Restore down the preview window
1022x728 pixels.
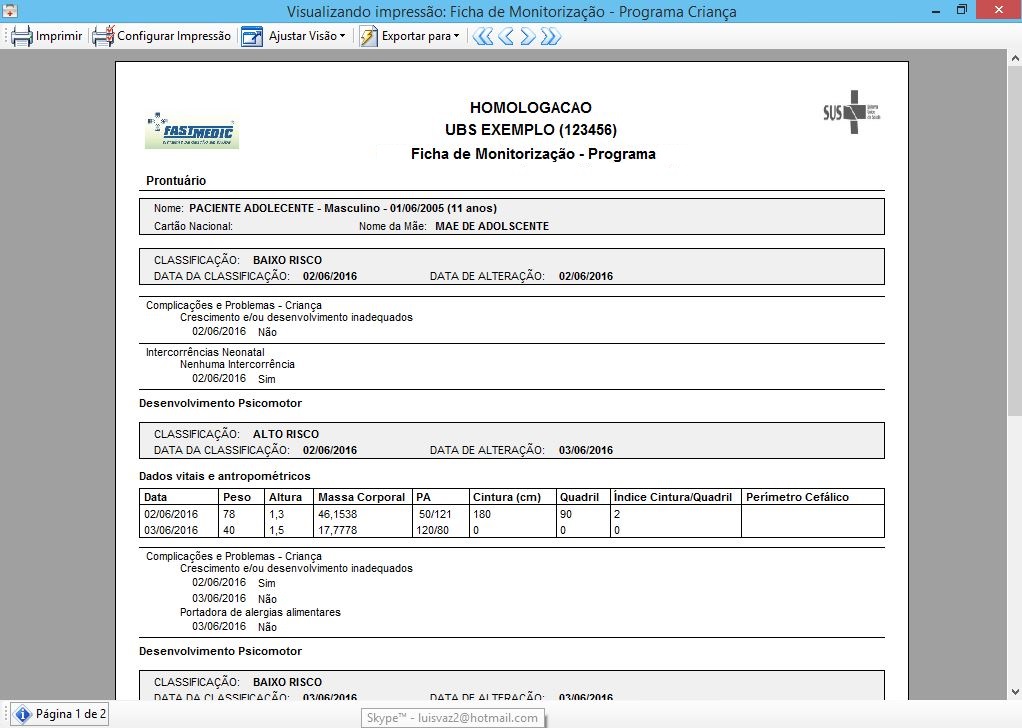click(962, 10)
